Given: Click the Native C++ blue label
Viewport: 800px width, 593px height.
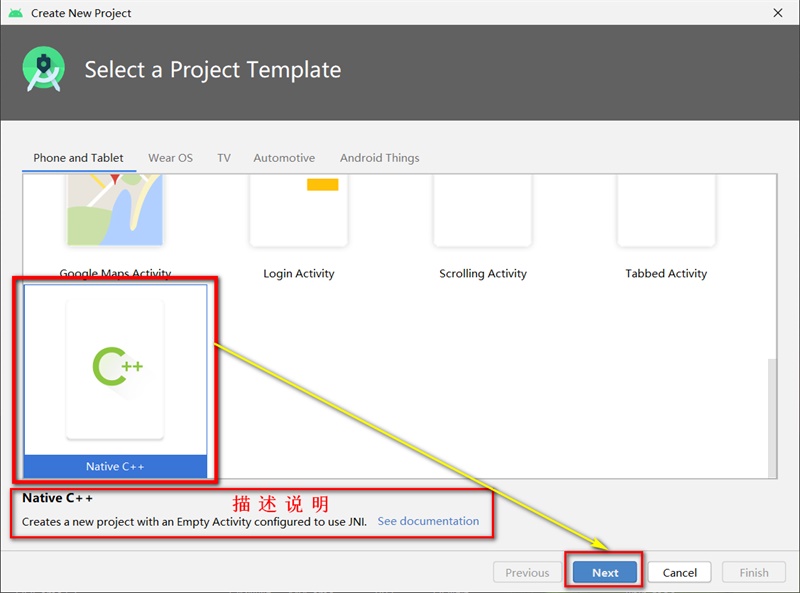Looking at the screenshot, I should (x=115, y=466).
